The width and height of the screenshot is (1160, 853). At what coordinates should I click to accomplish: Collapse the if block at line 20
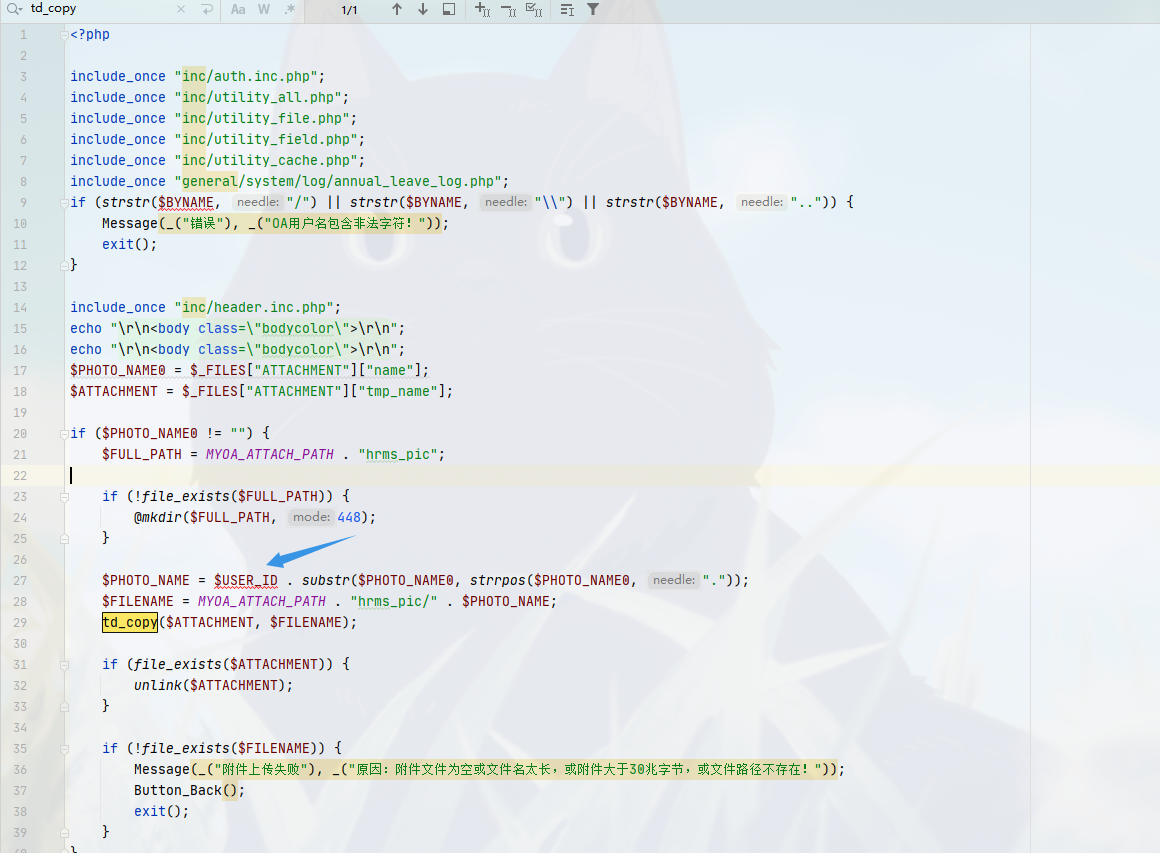[64, 433]
